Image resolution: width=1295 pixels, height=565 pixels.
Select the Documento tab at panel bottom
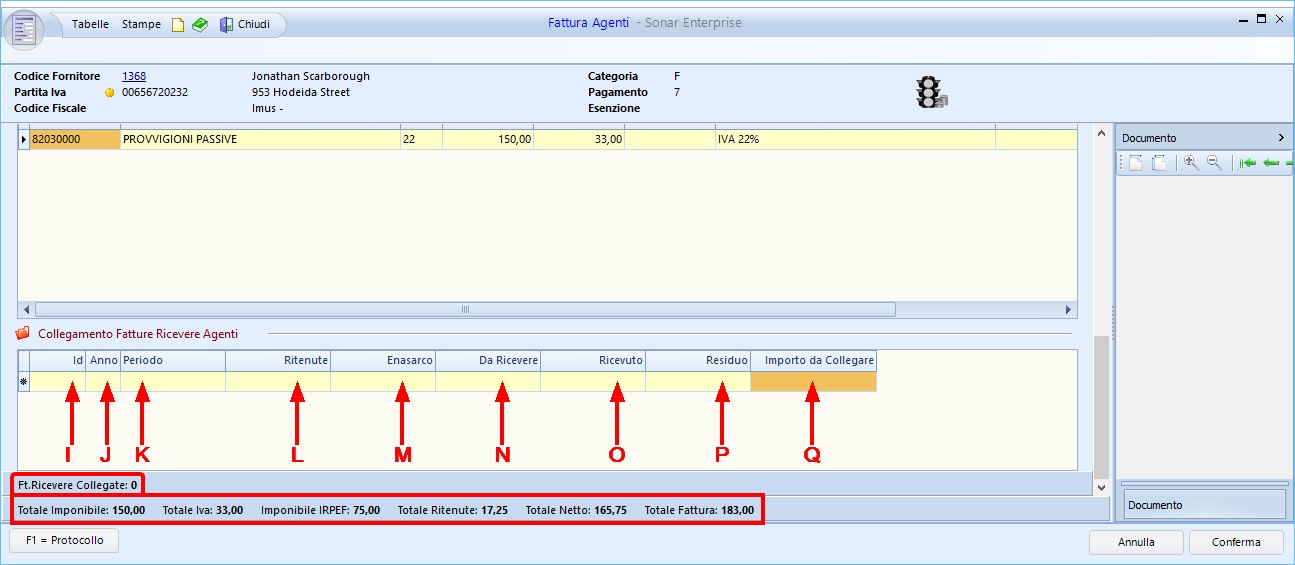pos(1204,505)
